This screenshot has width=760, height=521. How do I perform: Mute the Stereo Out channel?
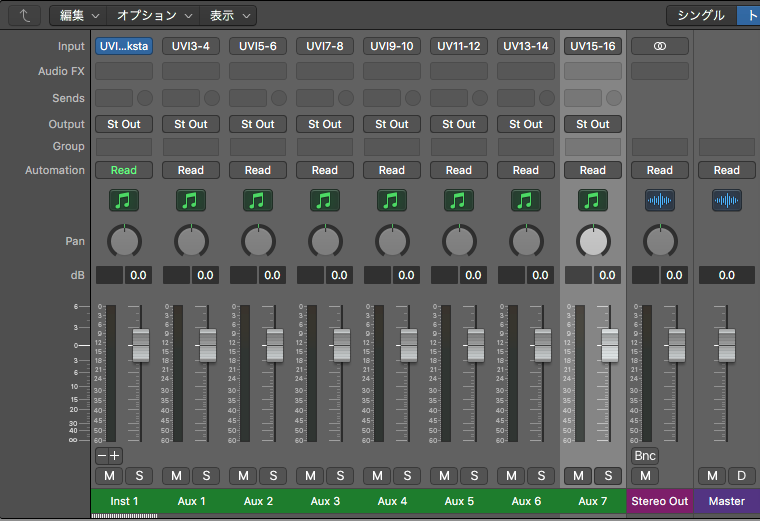point(645,476)
